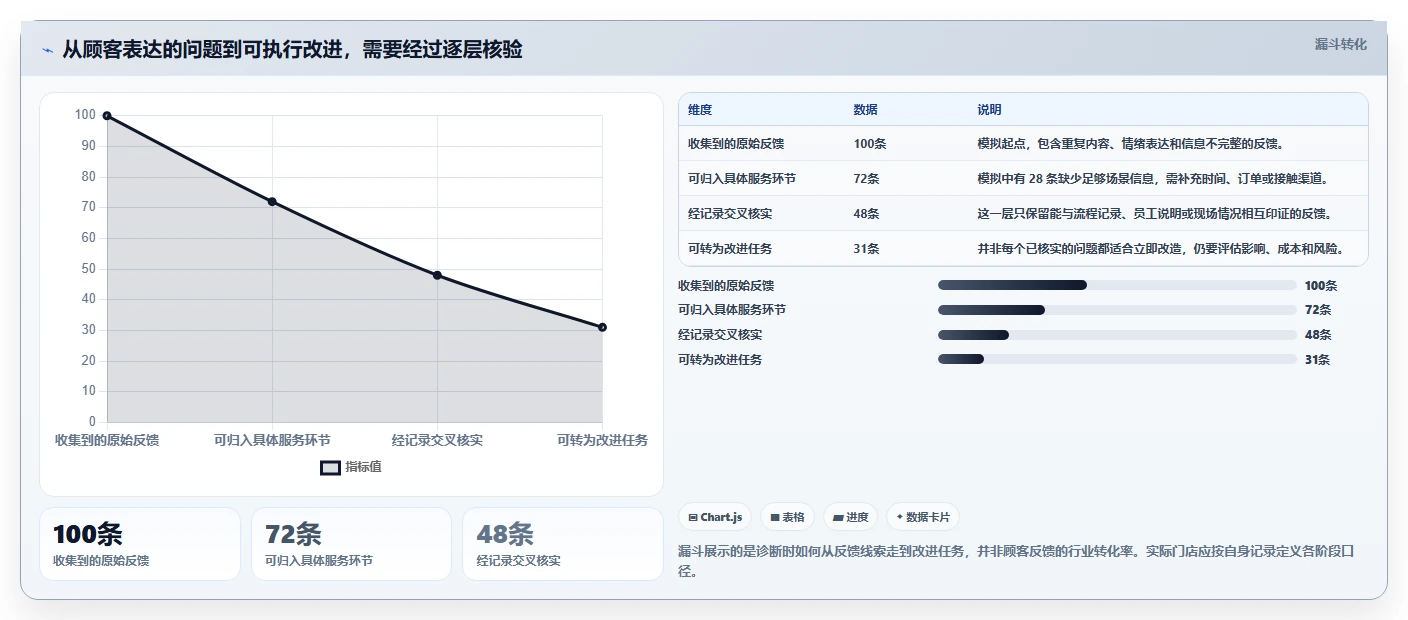
Task: Click the x-axis label 可转为改进任务
Action: tap(602, 440)
